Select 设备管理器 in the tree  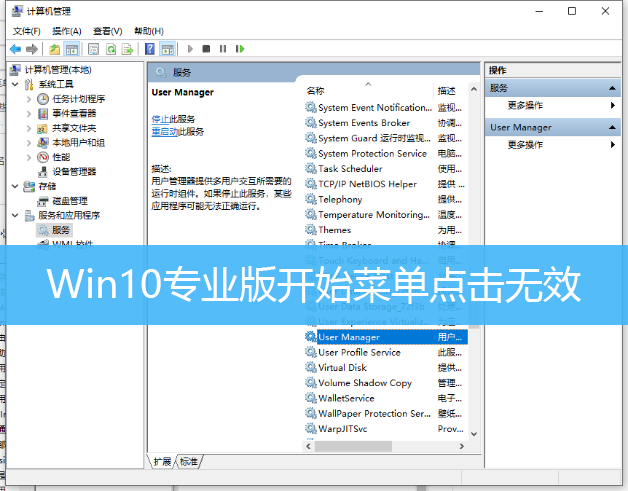coord(74,172)
